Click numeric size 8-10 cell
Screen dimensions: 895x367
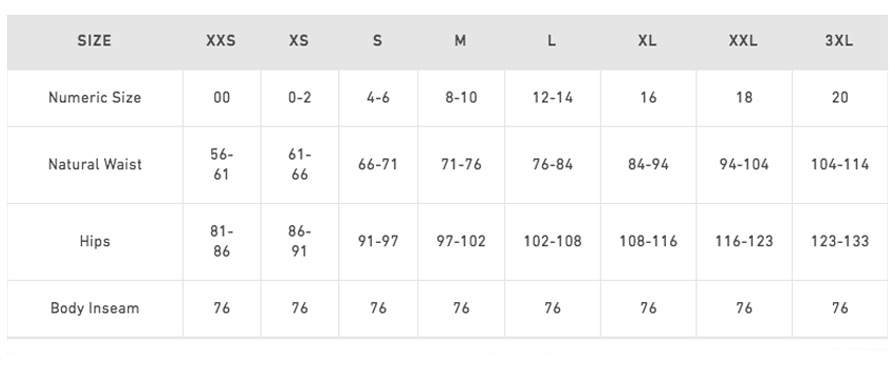point(461,98)
